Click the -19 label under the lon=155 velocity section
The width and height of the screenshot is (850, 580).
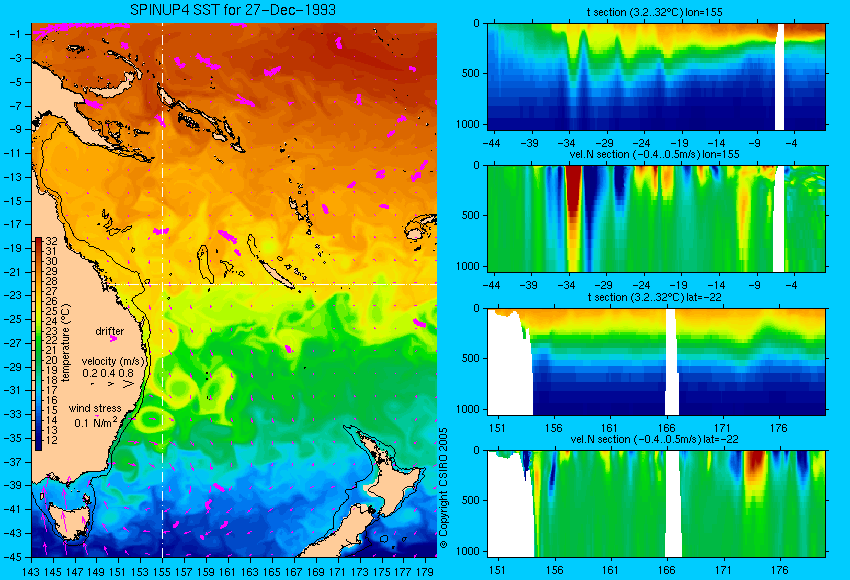pyautogui.click(x=679, y=285)
